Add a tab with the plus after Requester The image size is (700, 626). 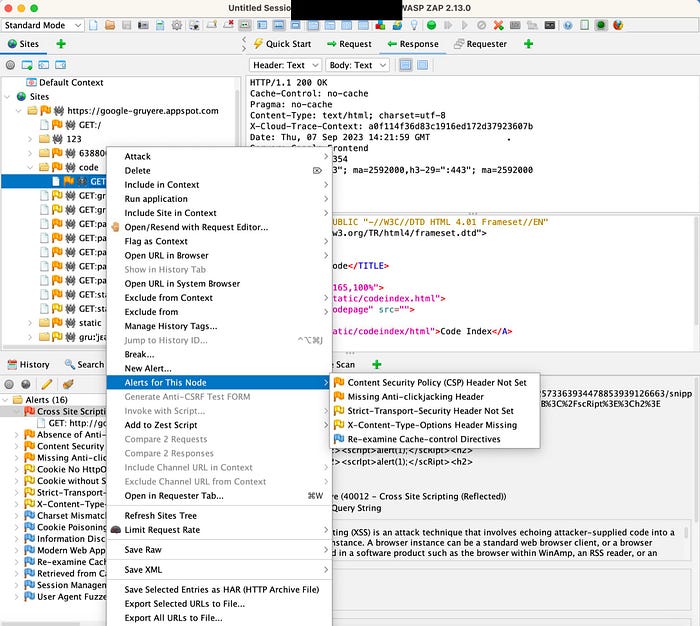point(528,44)
